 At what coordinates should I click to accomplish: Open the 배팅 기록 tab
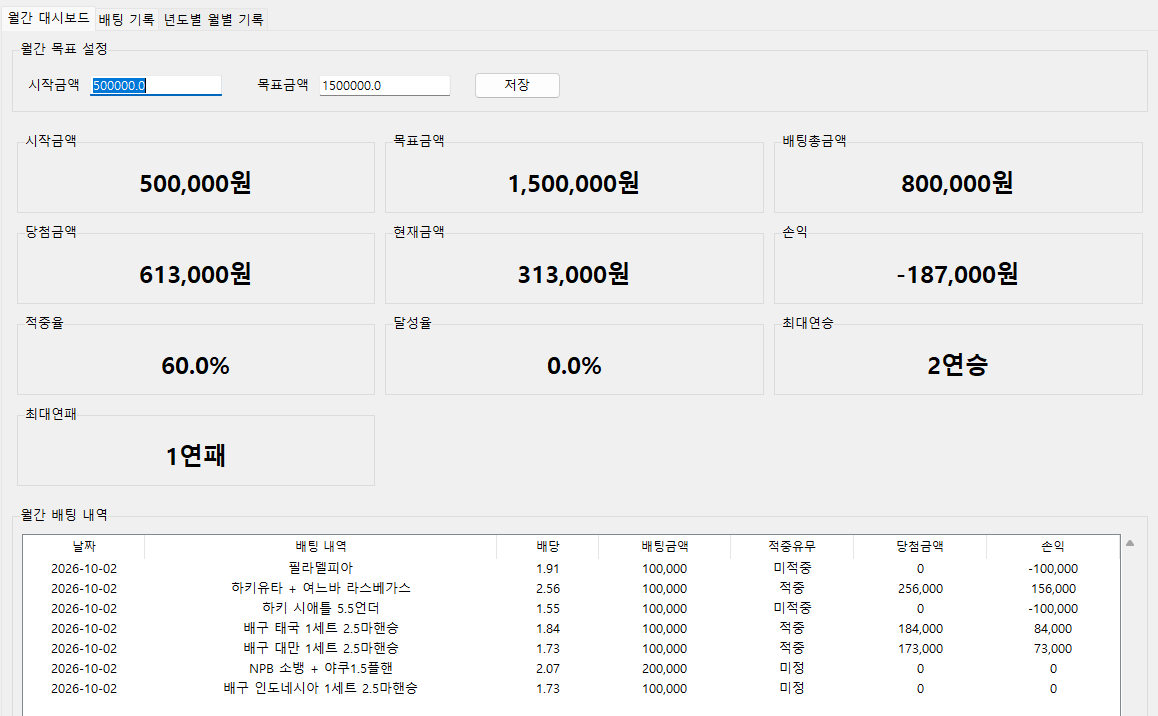126,19
